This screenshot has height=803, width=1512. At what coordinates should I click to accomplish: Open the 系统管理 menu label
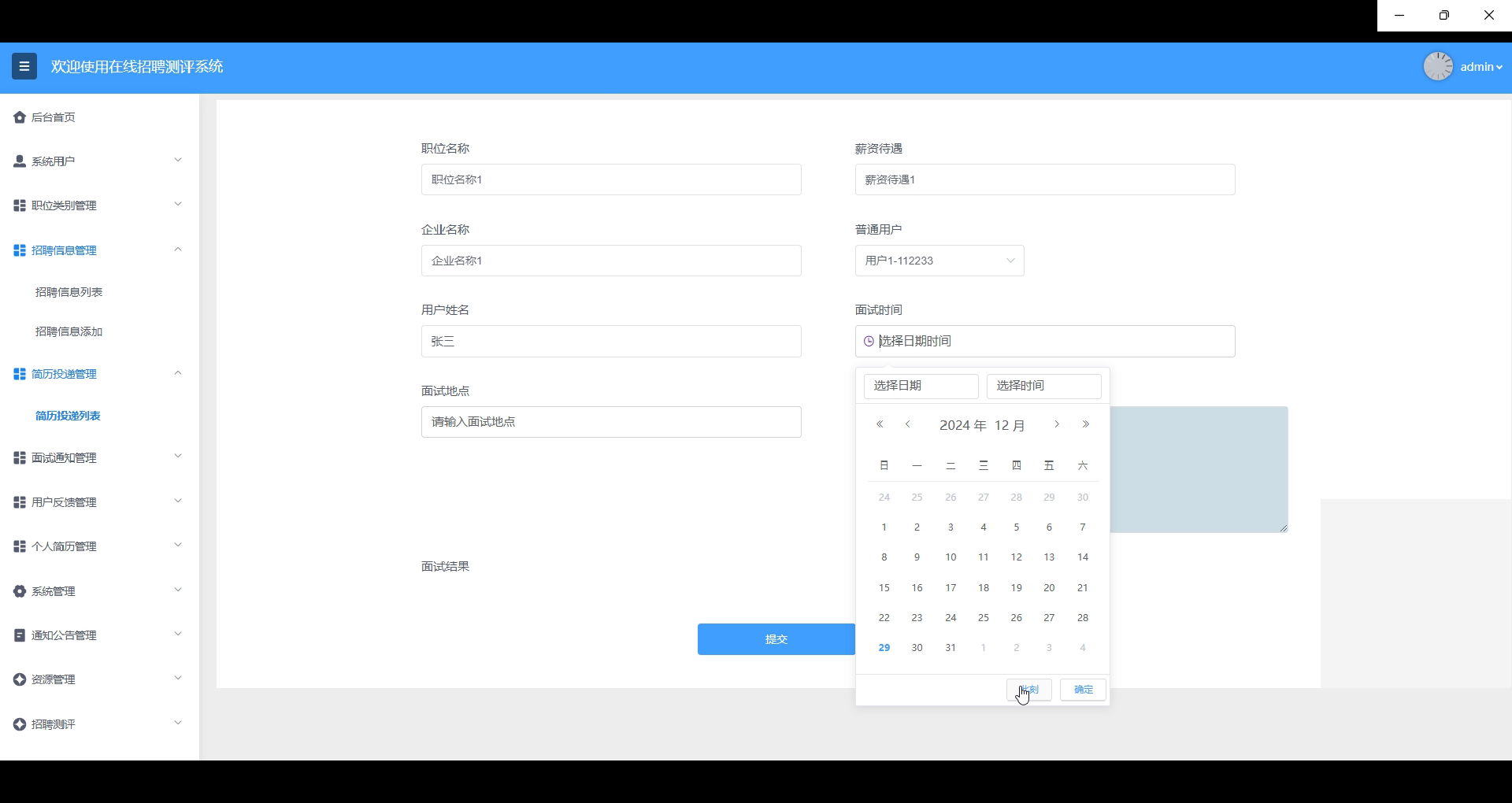pos(54,591)
